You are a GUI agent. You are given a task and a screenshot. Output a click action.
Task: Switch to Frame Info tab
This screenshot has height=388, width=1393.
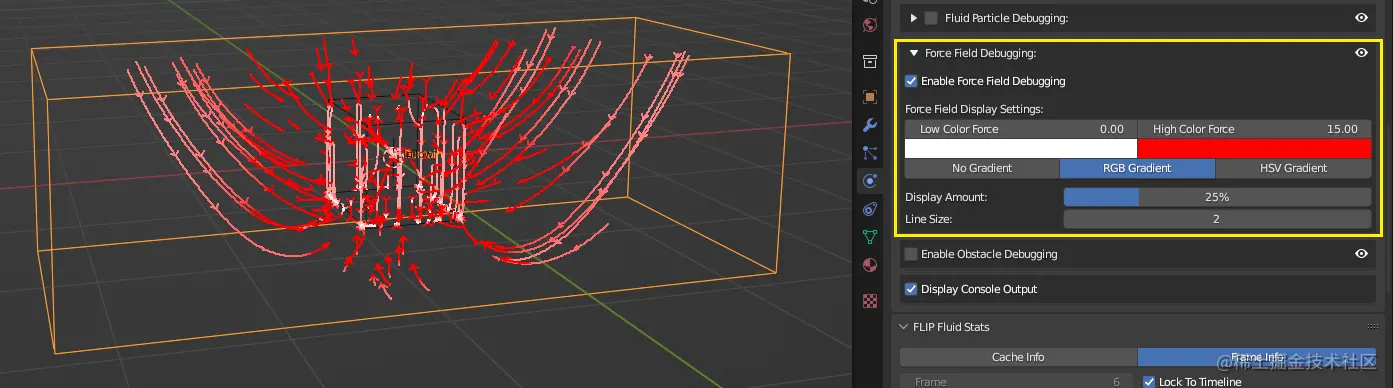[1256, 357]
